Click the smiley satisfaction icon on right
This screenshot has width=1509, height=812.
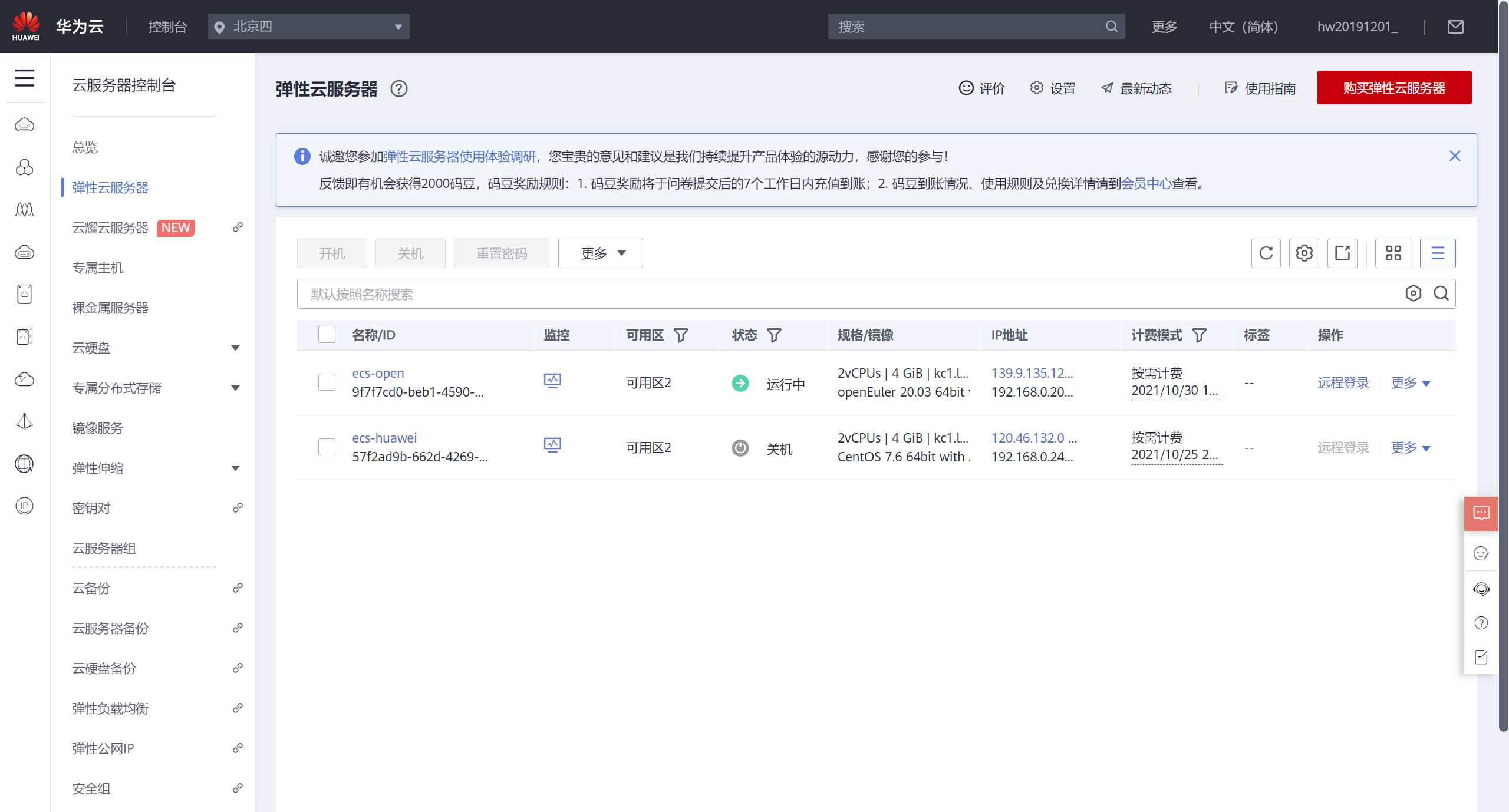tap(1481, 553)
